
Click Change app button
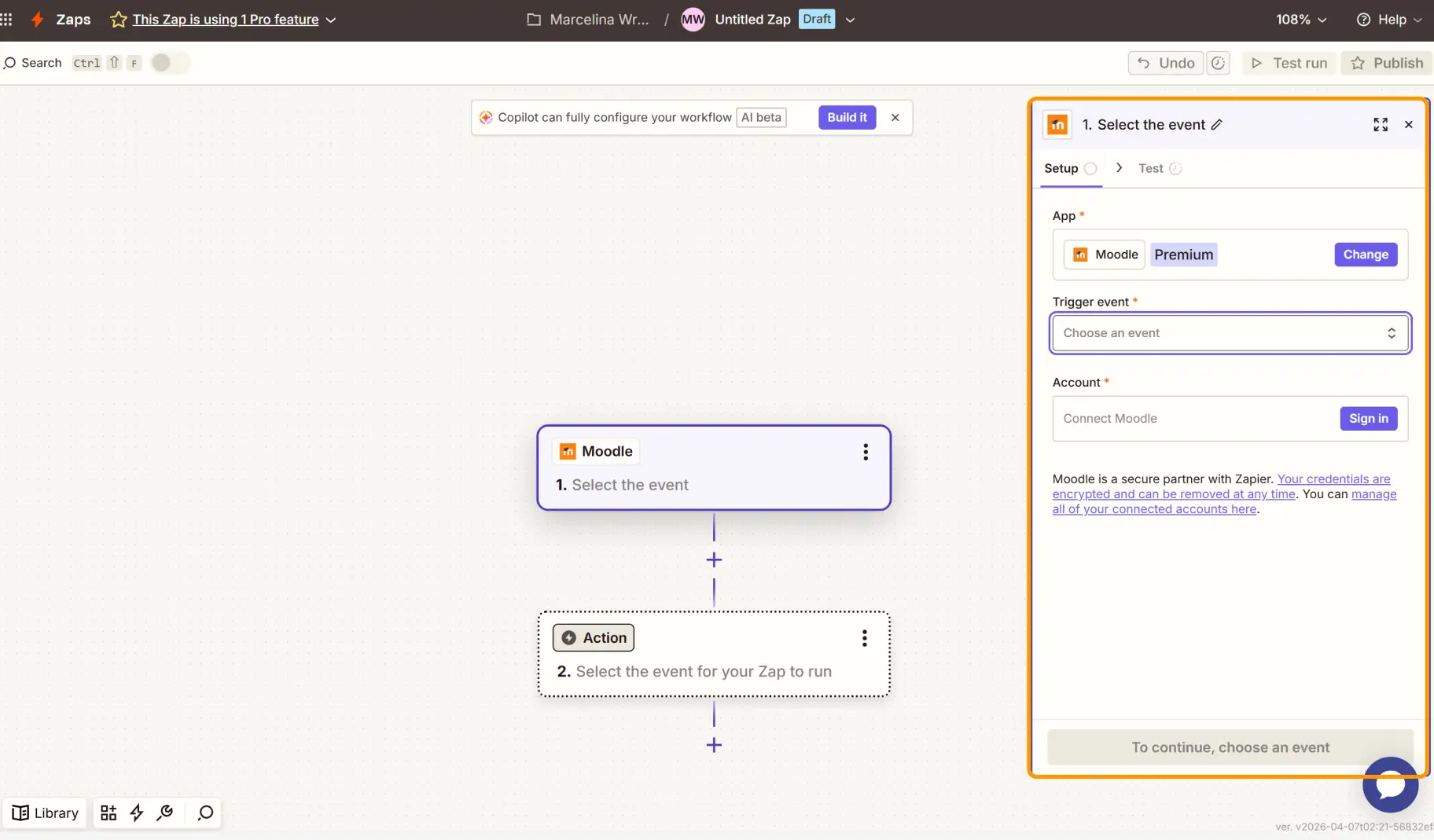[1366, 255]
